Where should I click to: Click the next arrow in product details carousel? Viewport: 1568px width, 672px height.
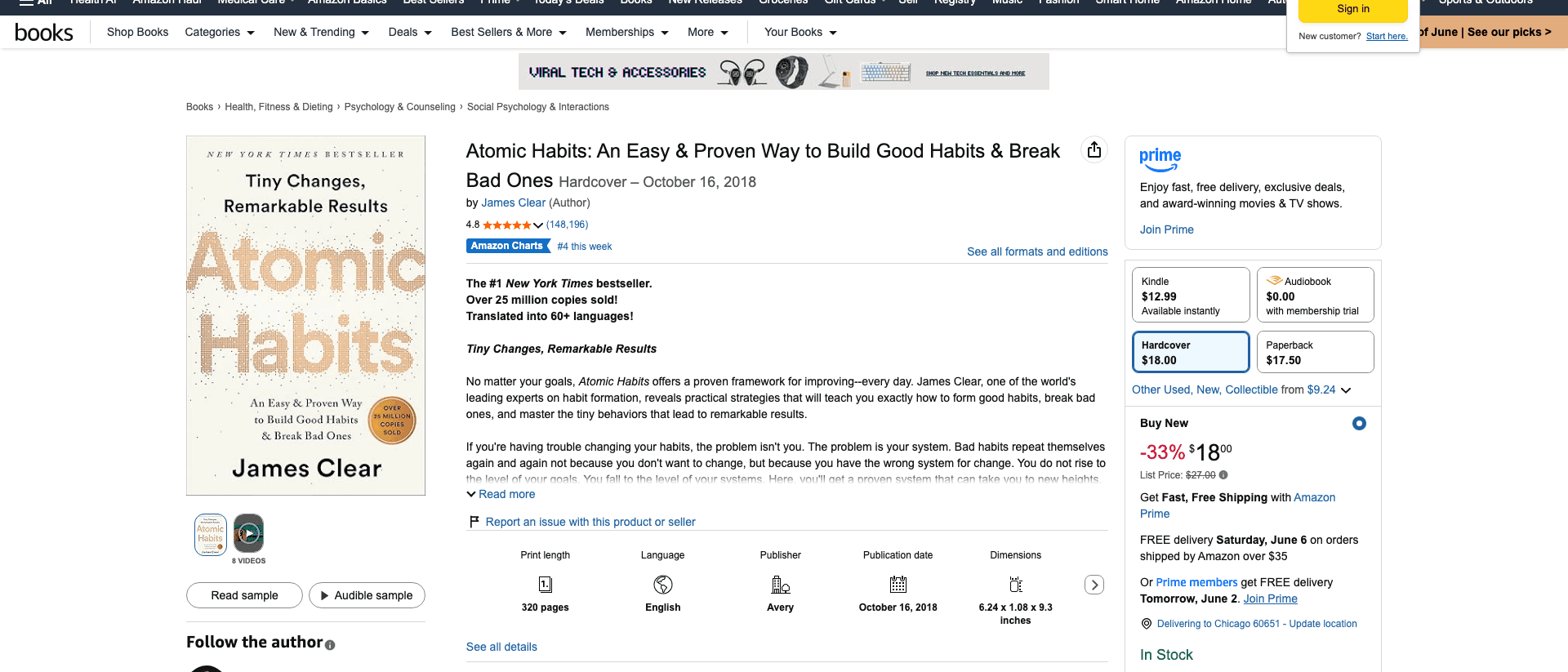[1094, 585]
